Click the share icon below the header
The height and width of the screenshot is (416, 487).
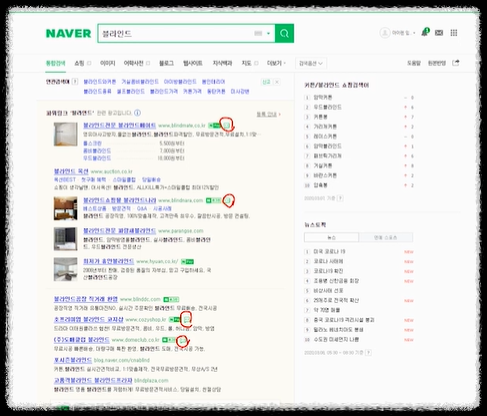click(456, 63)
